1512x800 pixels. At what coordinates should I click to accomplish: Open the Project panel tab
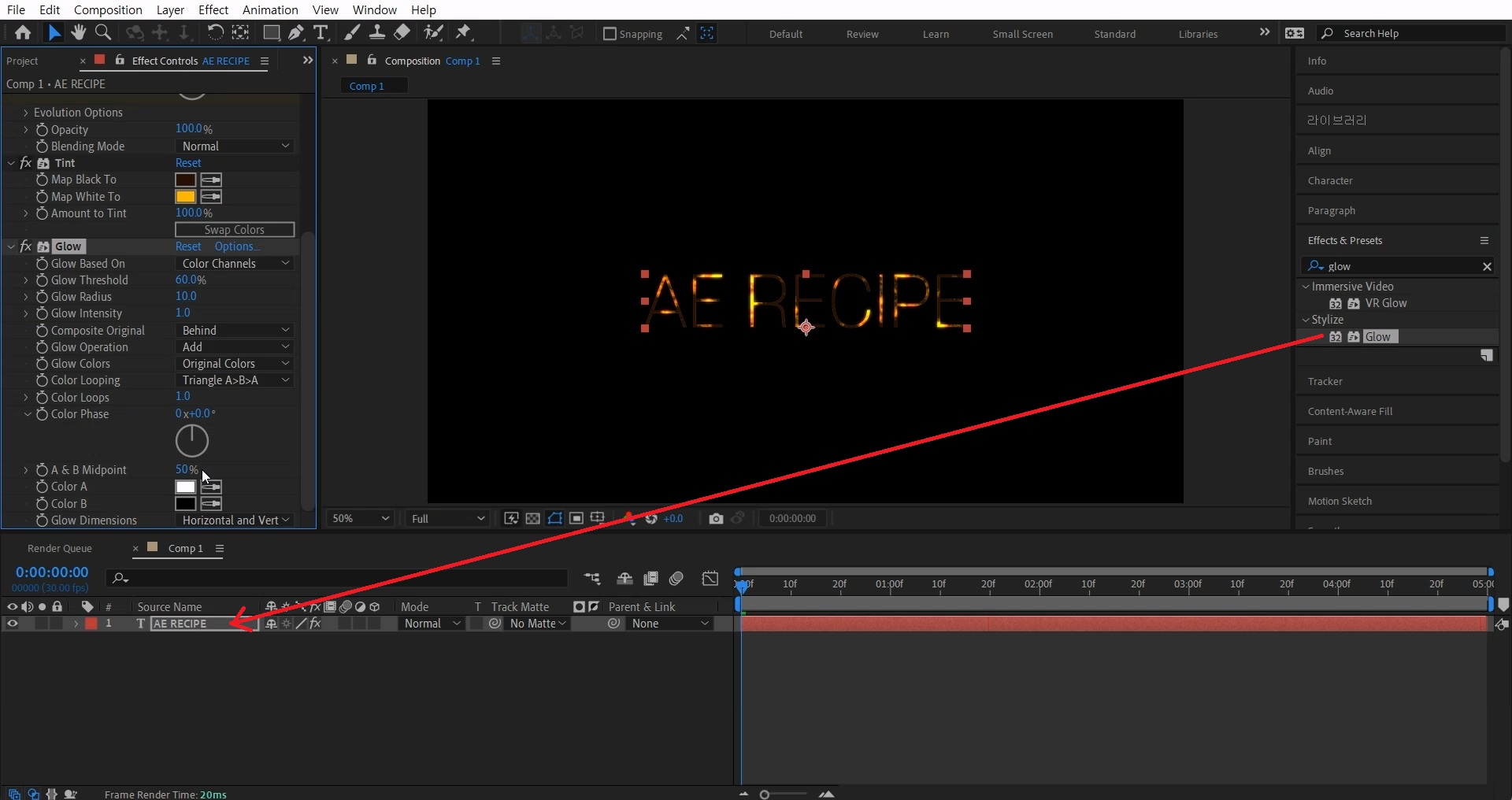[x=22, y=61]
